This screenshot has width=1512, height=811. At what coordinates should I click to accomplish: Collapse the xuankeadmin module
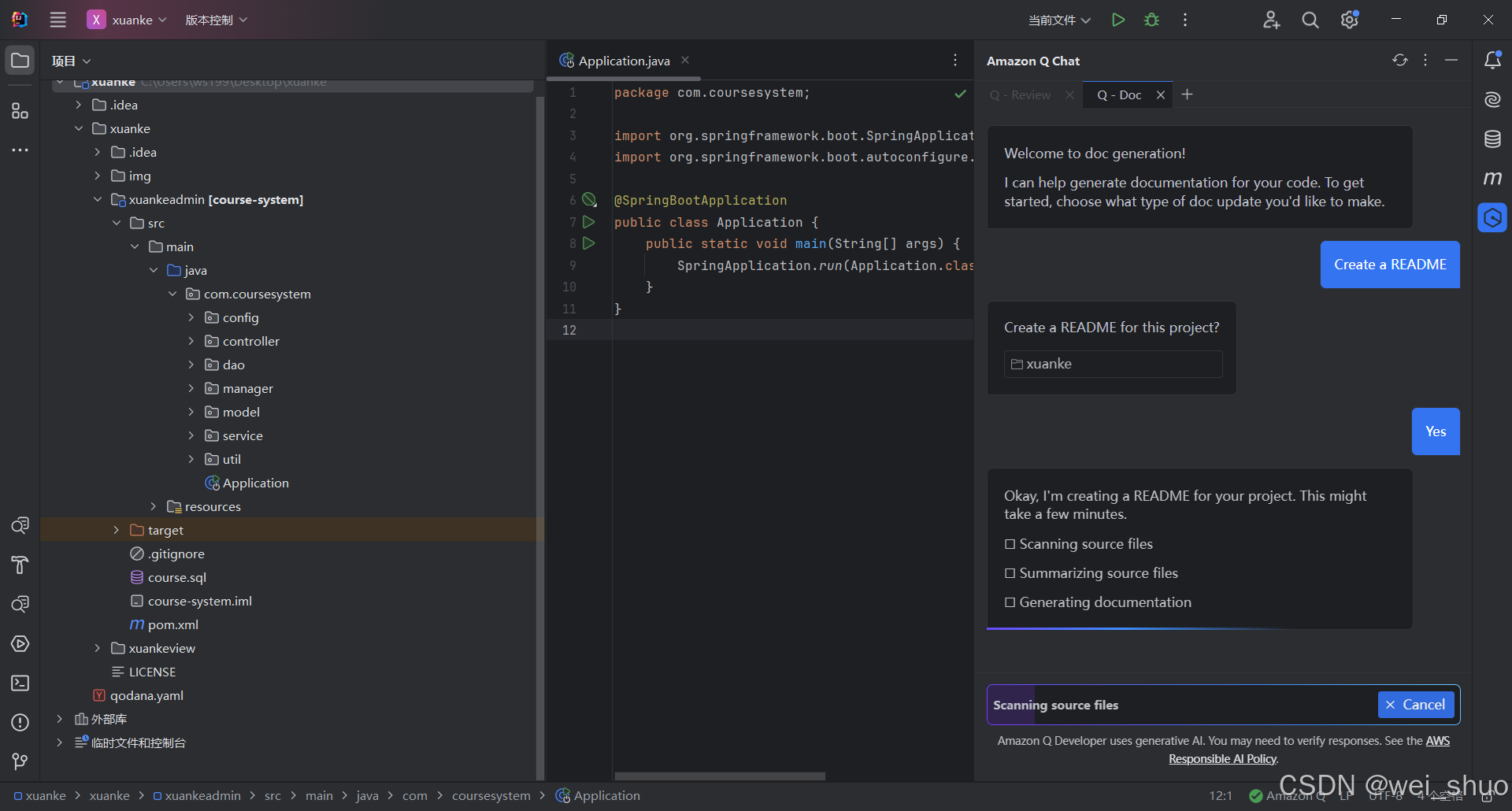tap(97, 199)
